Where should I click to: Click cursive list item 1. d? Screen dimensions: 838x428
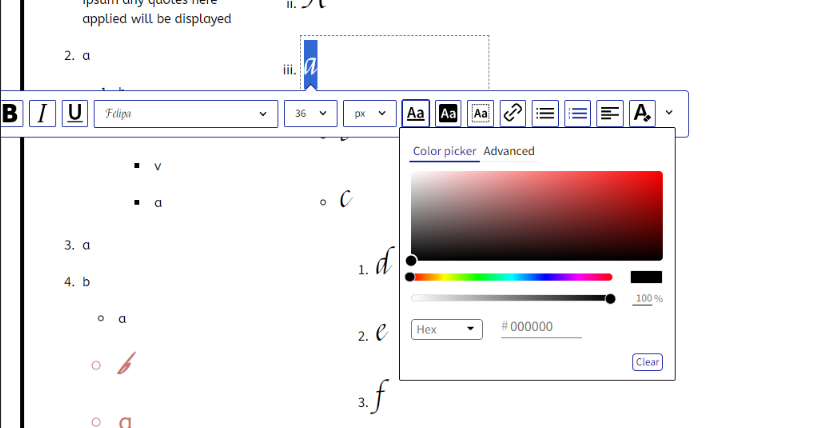(x=376, y=262)
